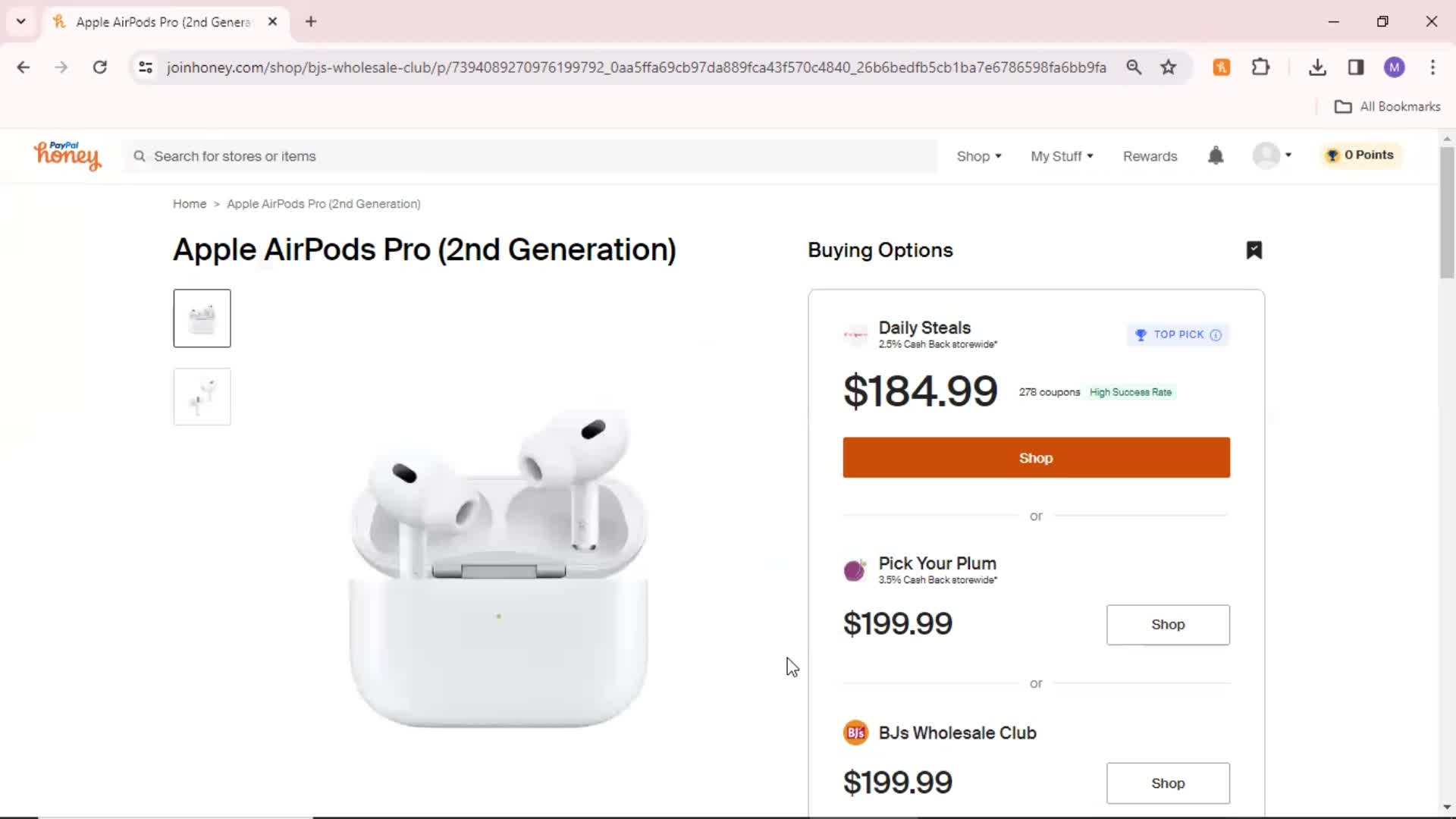Select the second AirPods thumbnail image
Image resolution: width=1456 pixels, height=819 pixels.
(x=202, y=397)
